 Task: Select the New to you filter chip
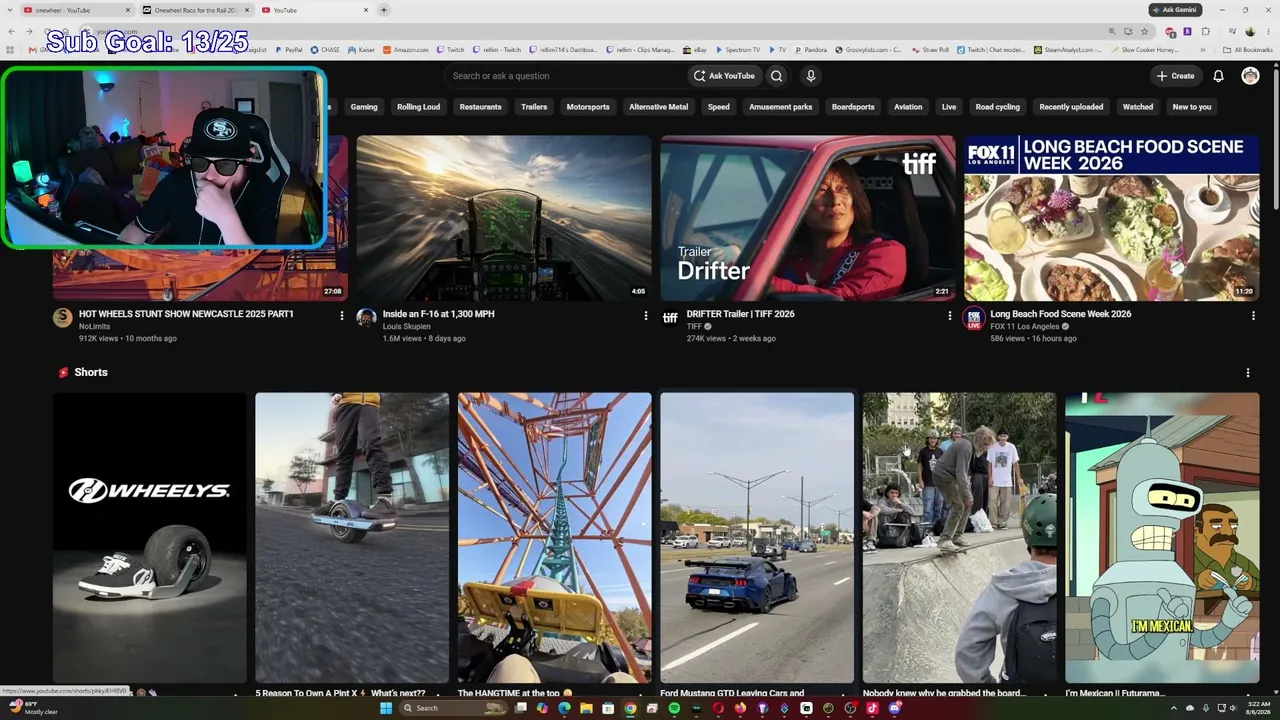pos(1191,107)
